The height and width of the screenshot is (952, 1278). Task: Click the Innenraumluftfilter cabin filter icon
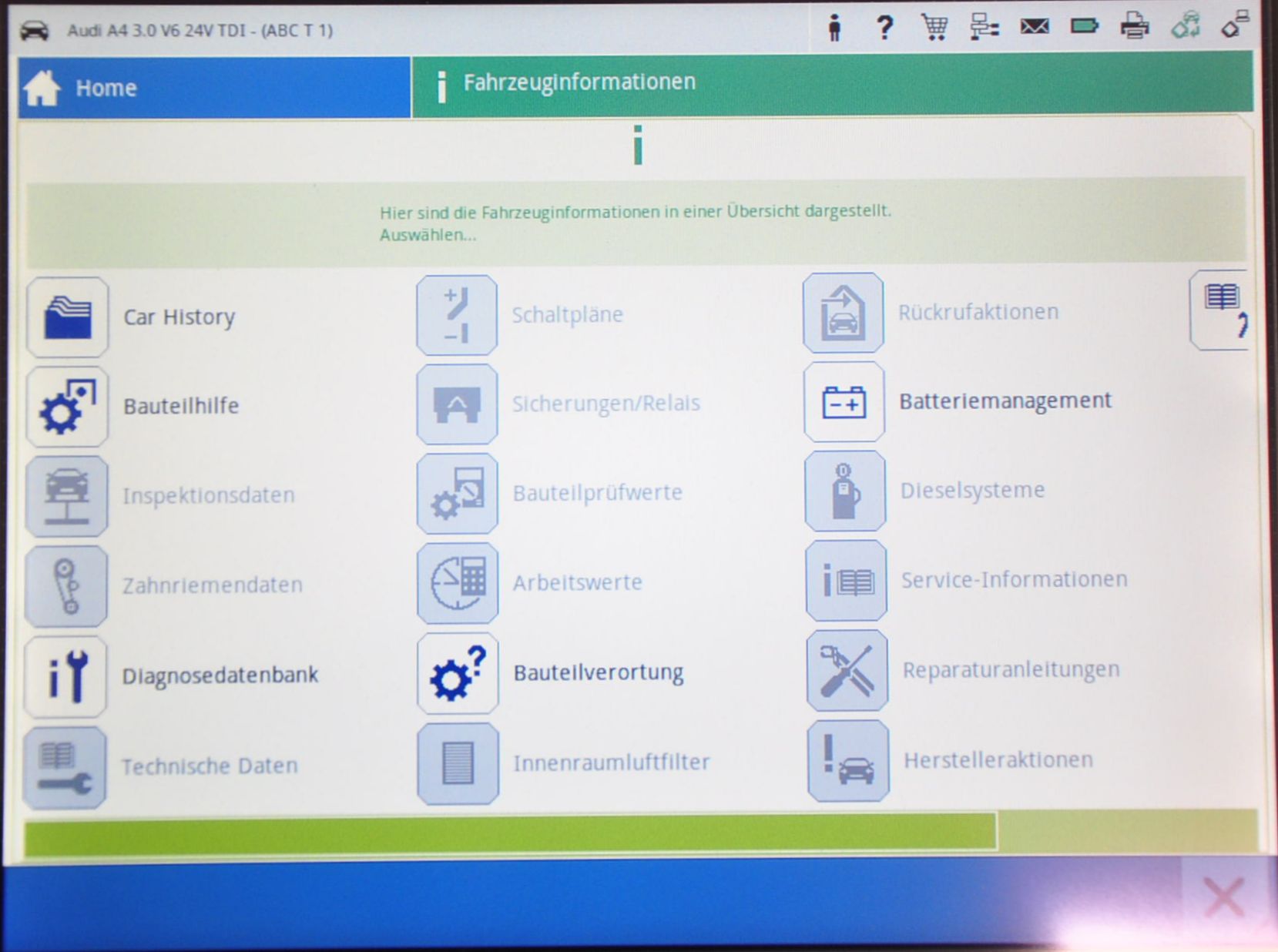(x=458, y=763)
